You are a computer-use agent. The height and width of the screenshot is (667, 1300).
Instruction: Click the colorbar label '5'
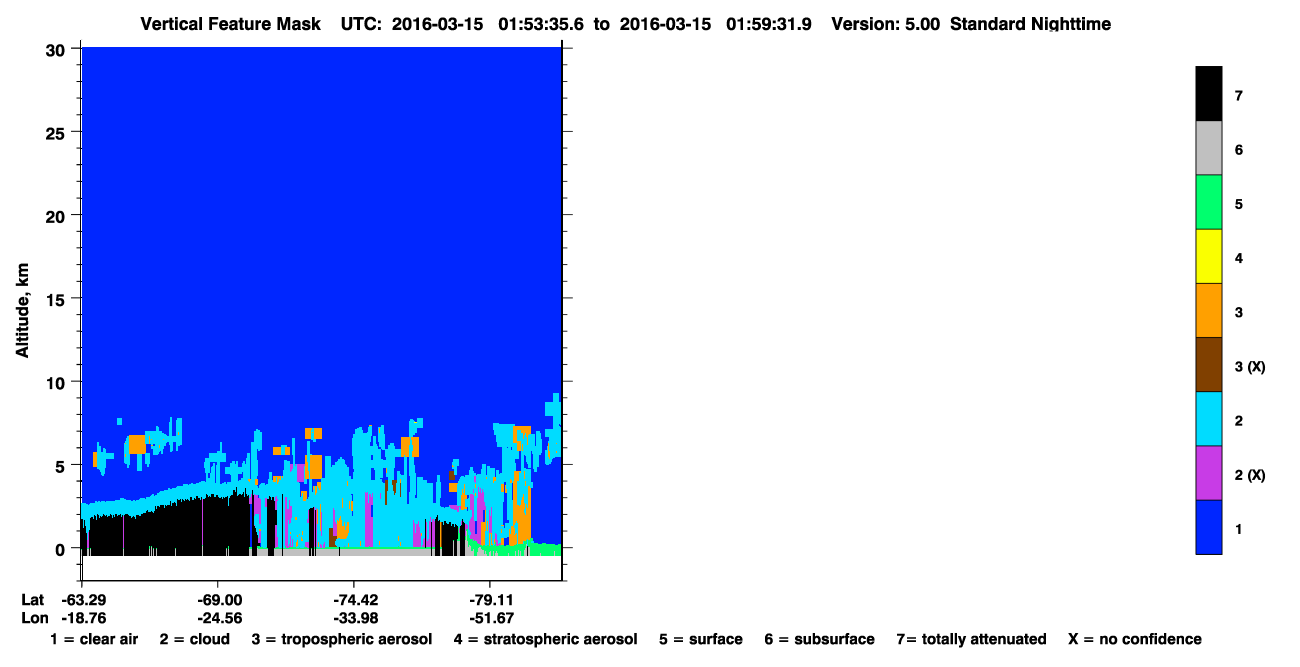1239,204
